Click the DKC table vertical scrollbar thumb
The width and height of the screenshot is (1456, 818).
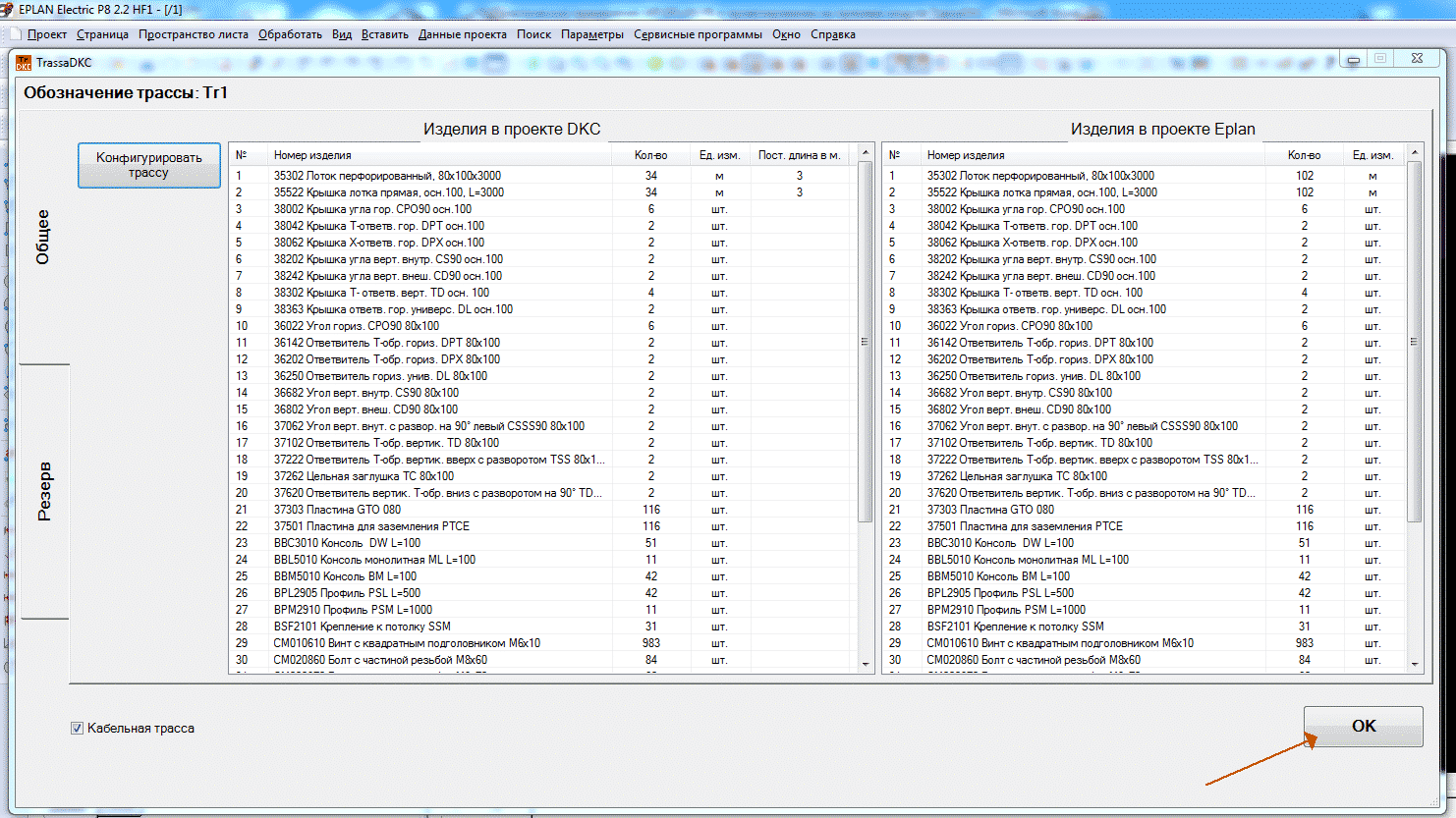click(866, 342)
